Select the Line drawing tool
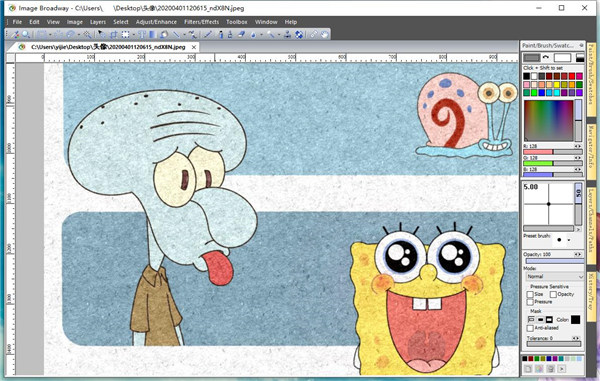The width and height of the screenshot is (600, 381). click(176, 34)
